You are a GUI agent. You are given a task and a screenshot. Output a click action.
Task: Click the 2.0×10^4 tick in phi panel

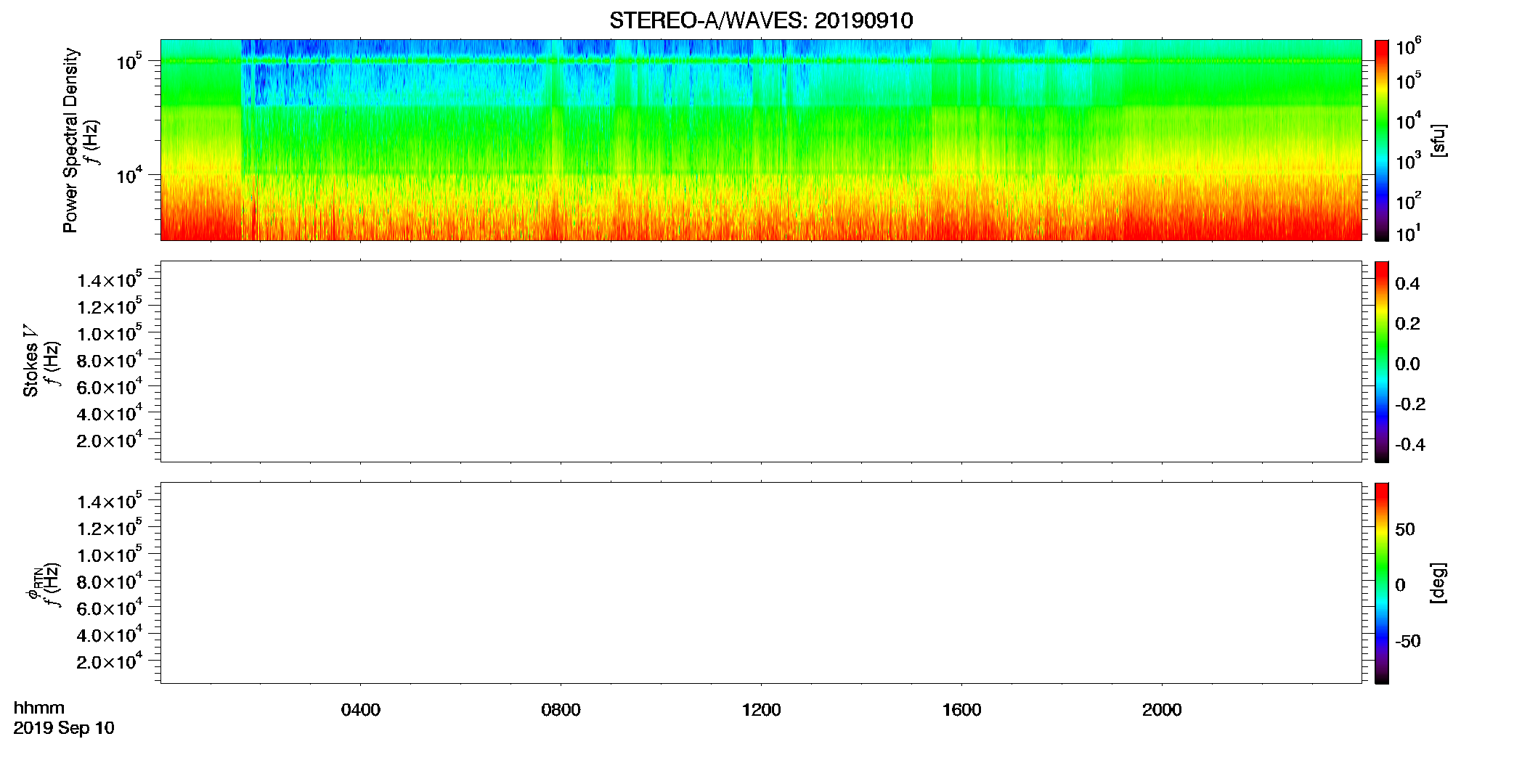coord(110,661)
